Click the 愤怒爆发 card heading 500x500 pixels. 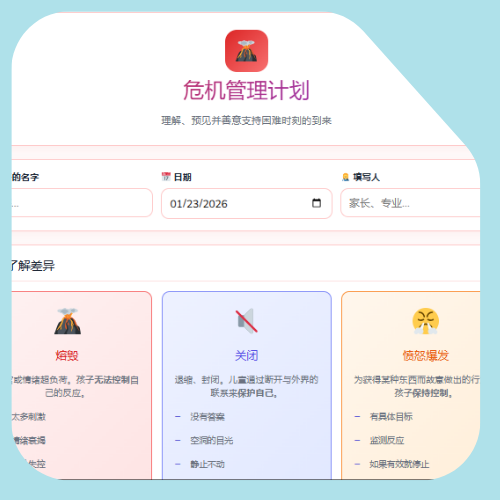(x=426, y=356)
